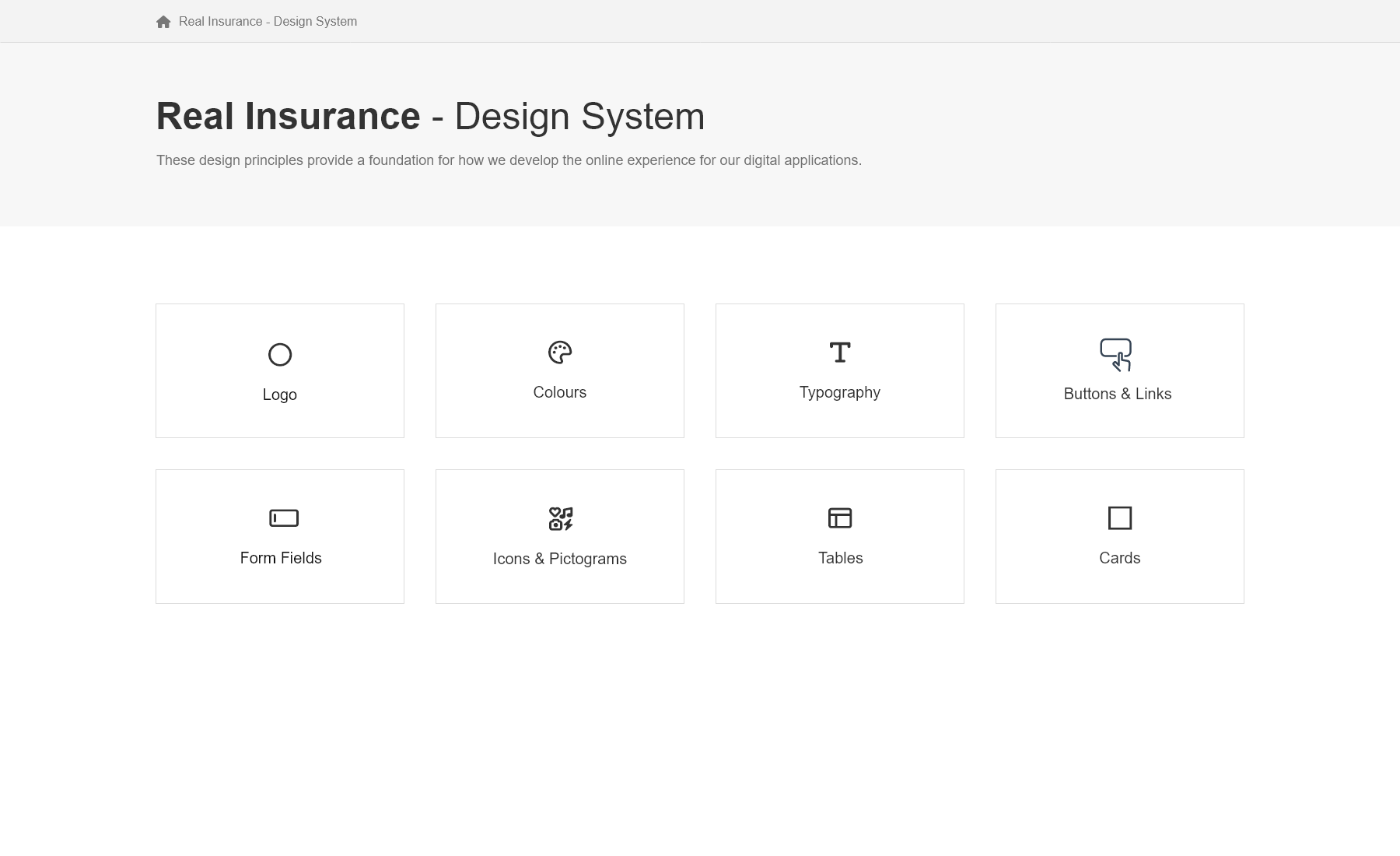Viewport: 1400px width, 856px height.
Task: Open the Real Insurance - Design System breadcrumb link
Action: (268, 22)
